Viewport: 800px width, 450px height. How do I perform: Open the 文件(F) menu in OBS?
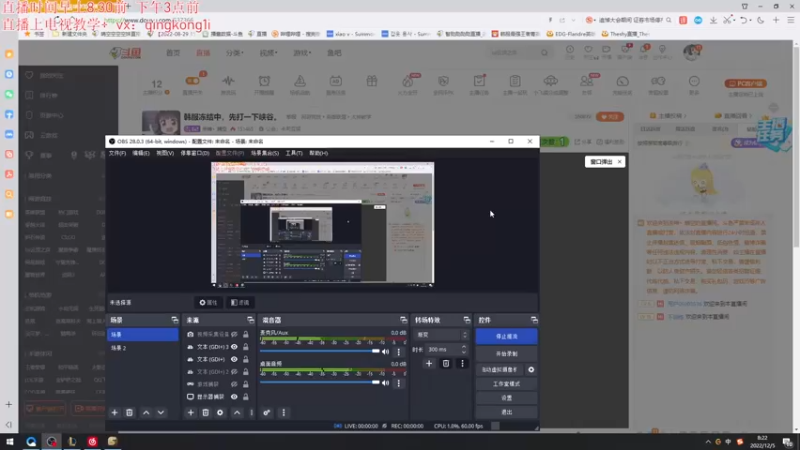[117, 153]
